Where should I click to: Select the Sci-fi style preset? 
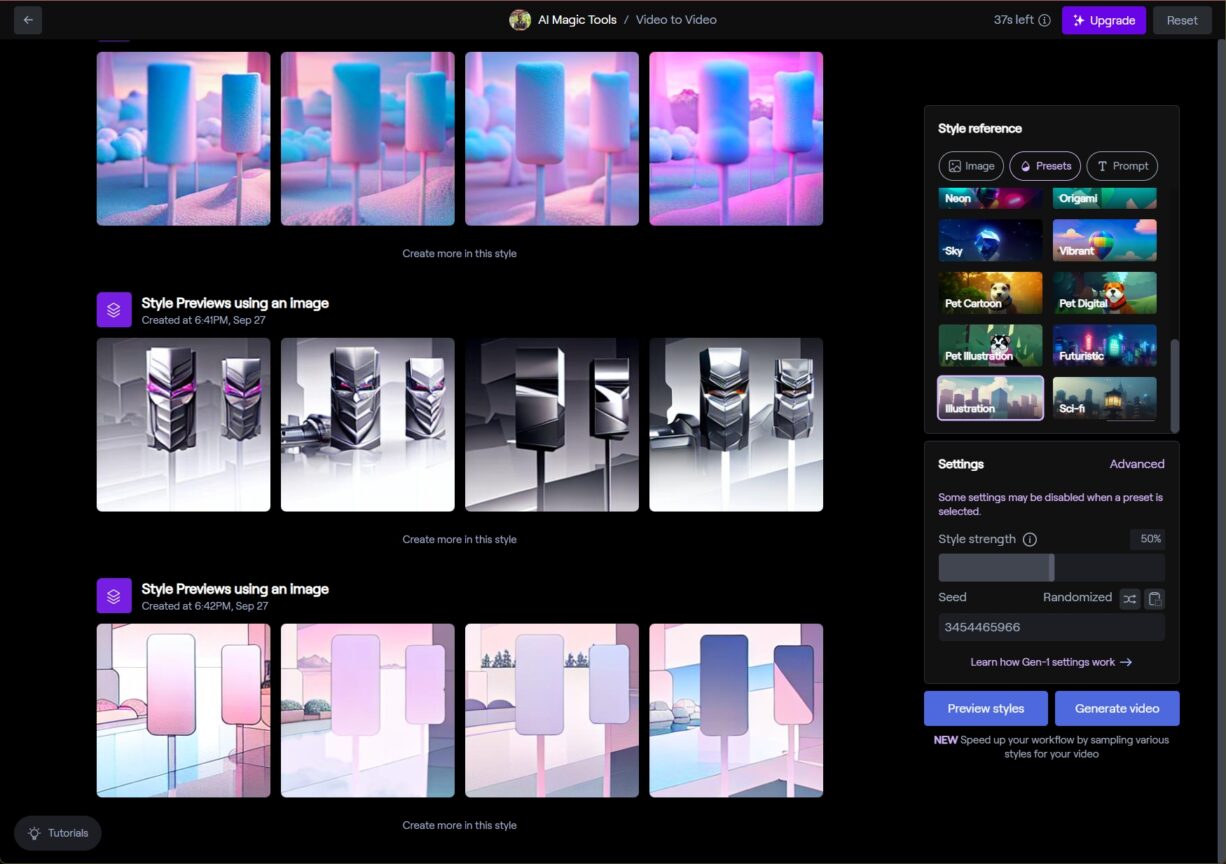1104,399
